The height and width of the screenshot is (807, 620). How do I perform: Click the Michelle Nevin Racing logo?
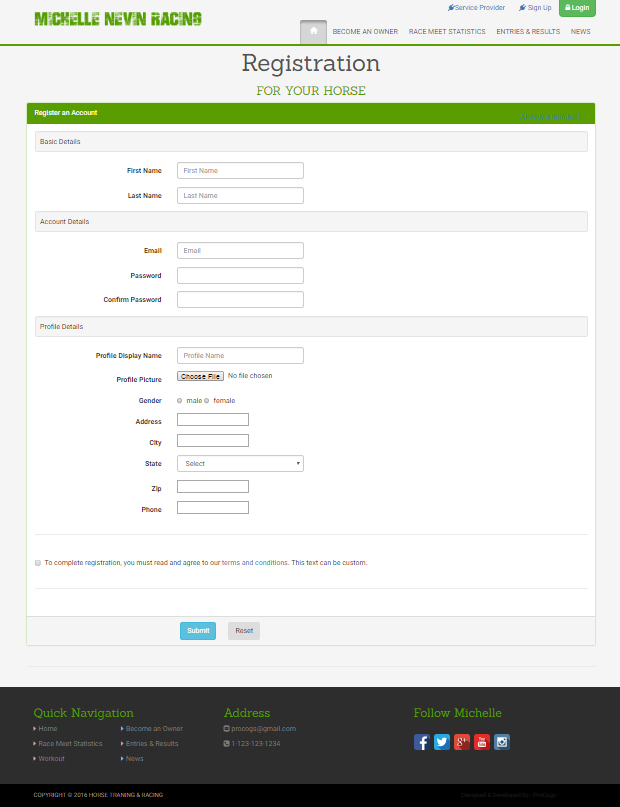pyautogui.click(x=118, y=19)
